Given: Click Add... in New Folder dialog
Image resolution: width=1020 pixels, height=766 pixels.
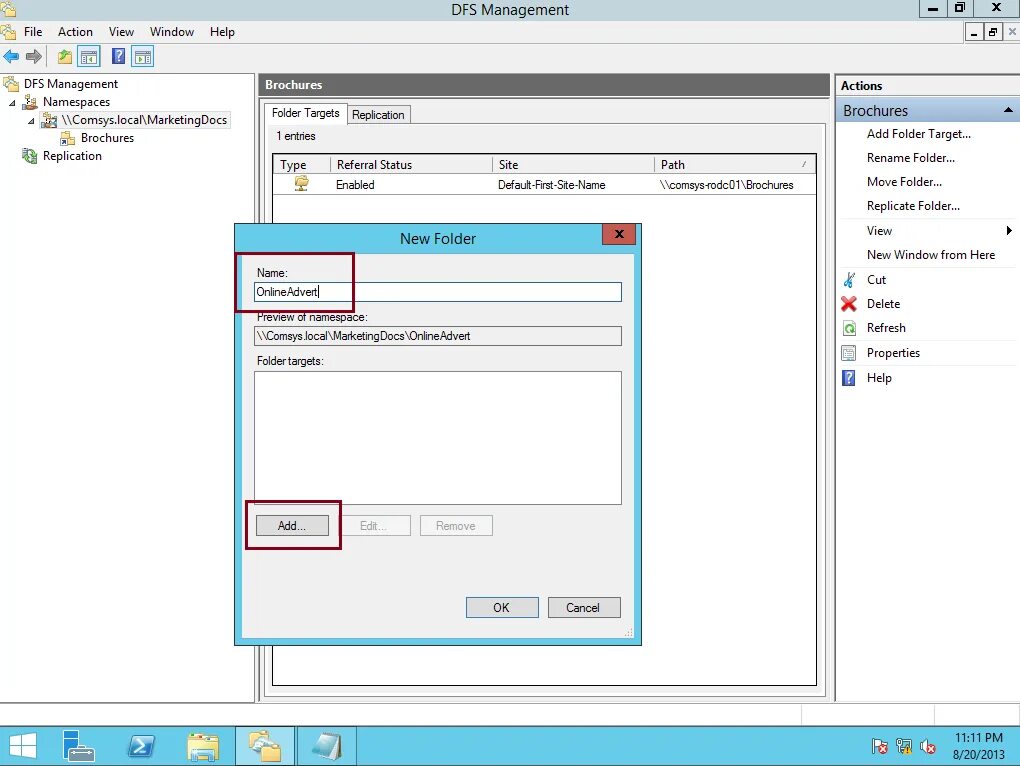Looking at the screenshot, I should pos(292,525).
